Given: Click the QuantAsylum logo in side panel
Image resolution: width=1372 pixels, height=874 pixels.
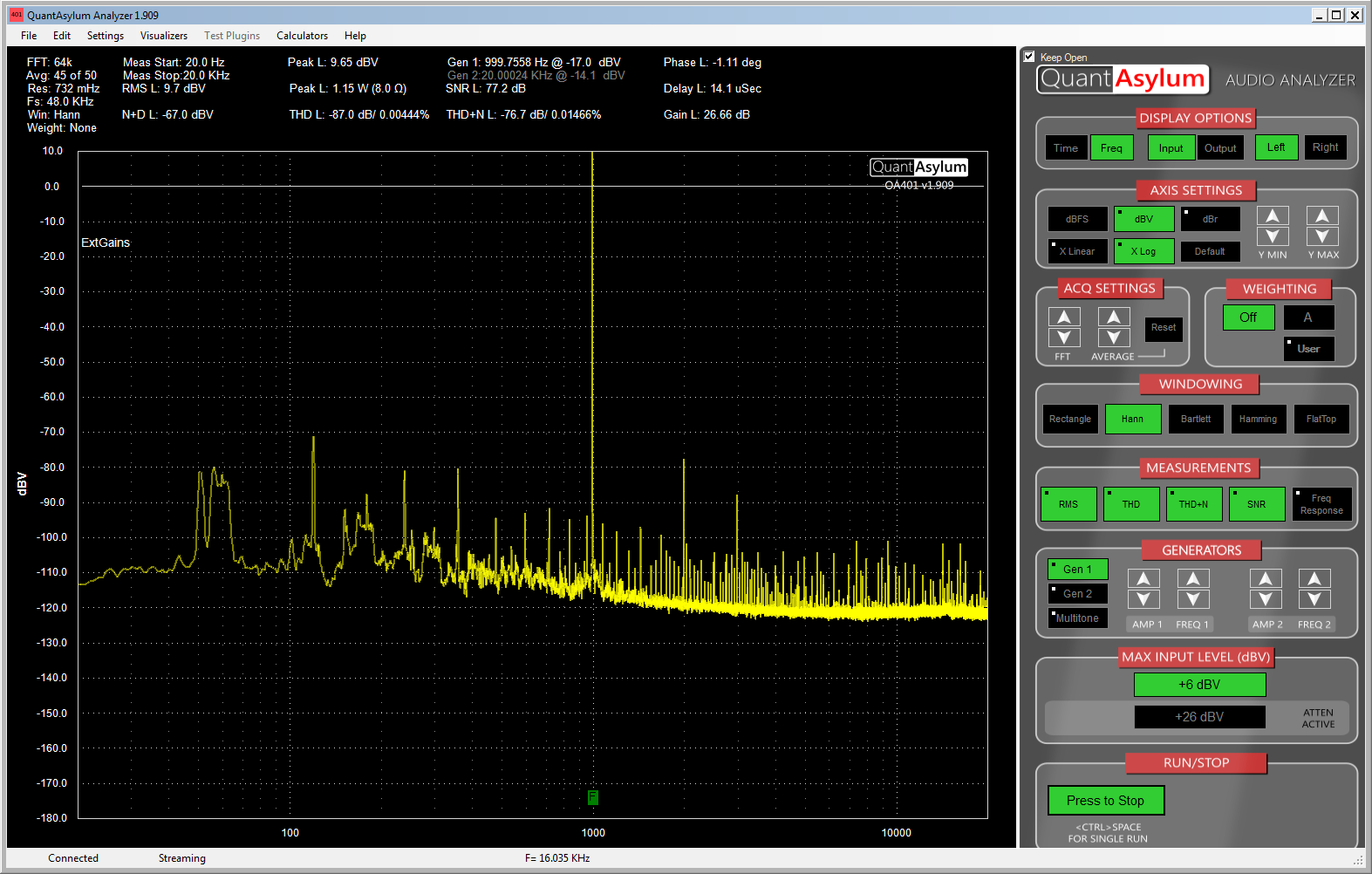Looking at the screenshot, I should pos(1123,79).
